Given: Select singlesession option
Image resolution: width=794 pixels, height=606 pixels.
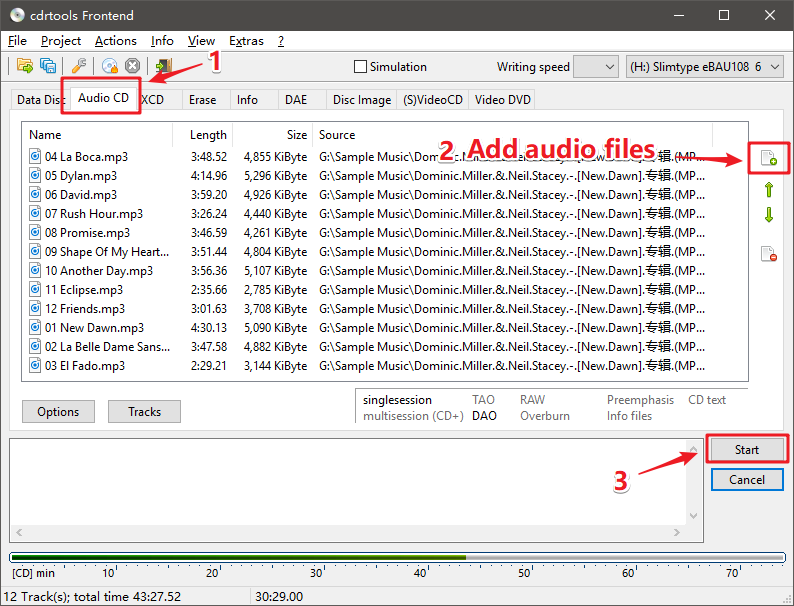Looking at the screenshot, I should coord(397,400).
